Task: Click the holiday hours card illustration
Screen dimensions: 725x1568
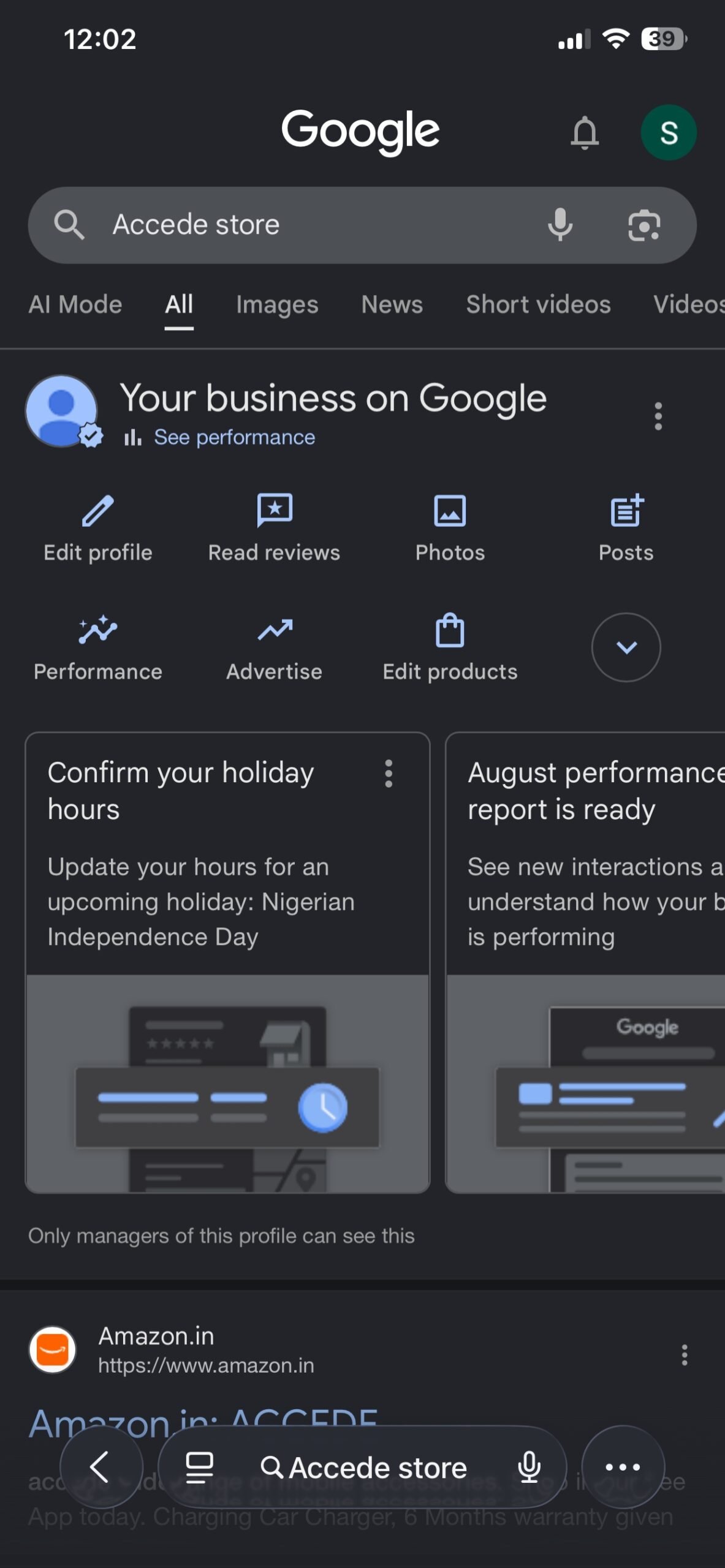Action: [x=227, y=1084]
